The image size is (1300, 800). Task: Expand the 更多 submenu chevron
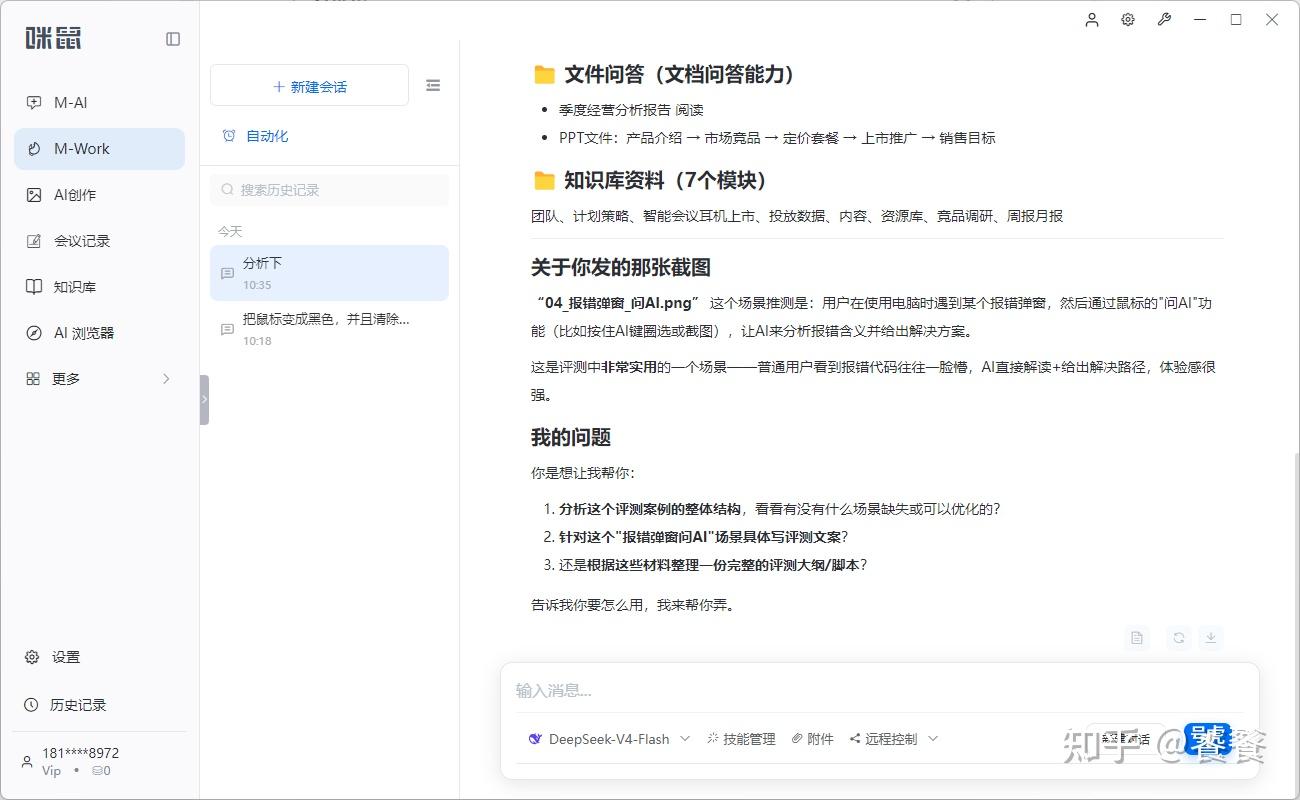(x=166, y=379)
